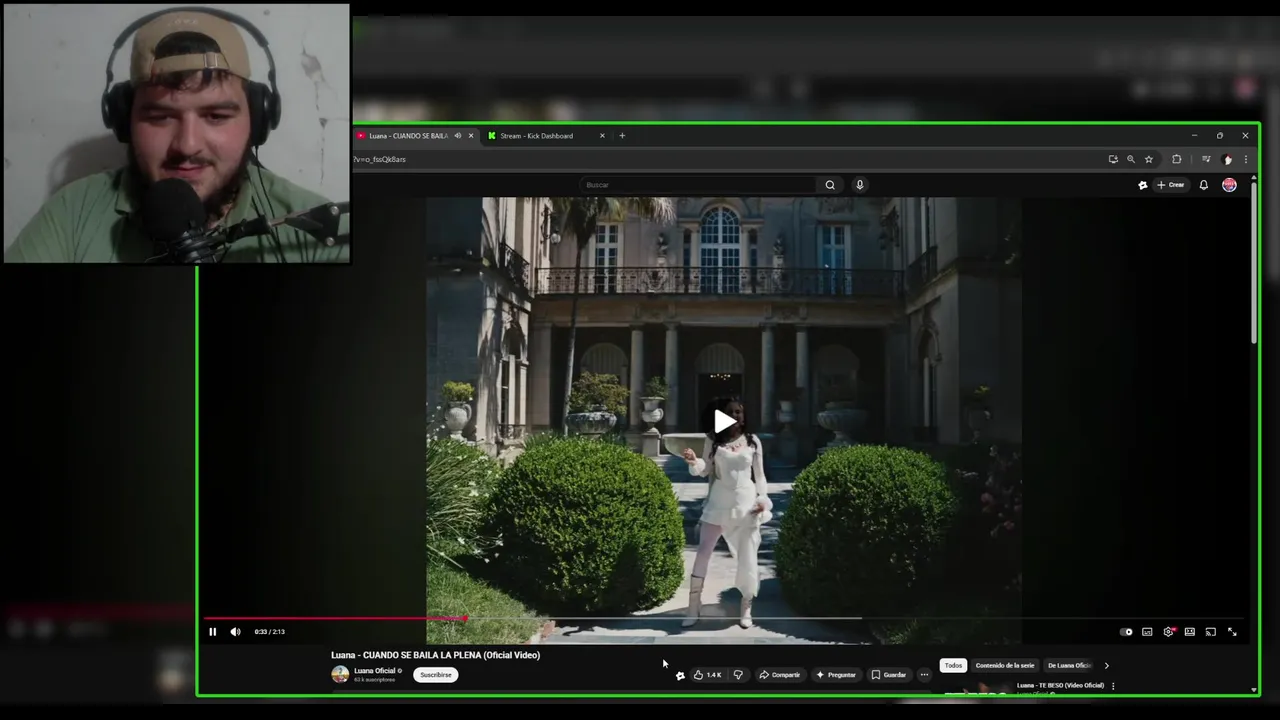Show more filter chips with right arrow

1106,665
